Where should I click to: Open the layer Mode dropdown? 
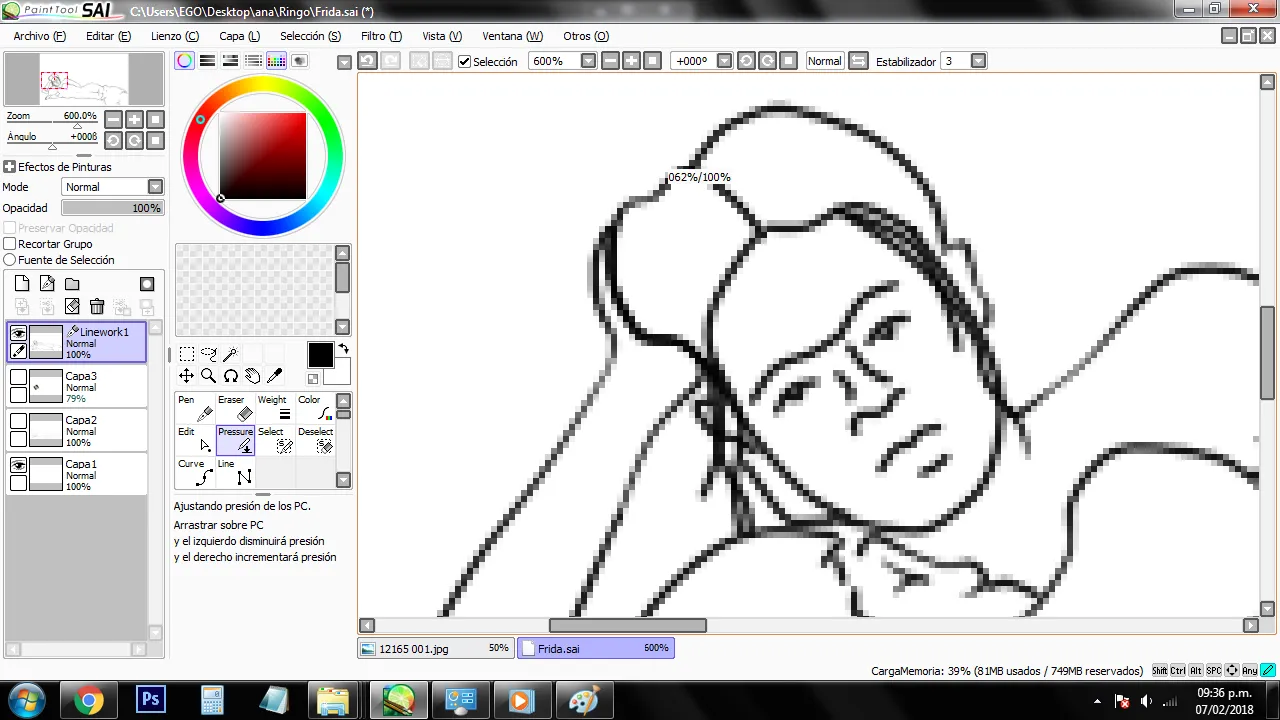coord(156,187)
